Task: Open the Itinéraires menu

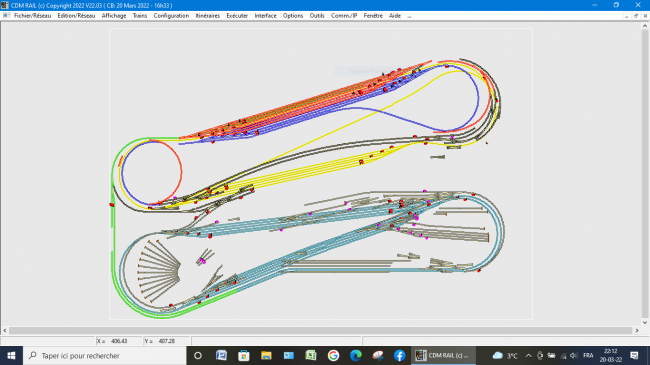Action: tap(208, 16)
